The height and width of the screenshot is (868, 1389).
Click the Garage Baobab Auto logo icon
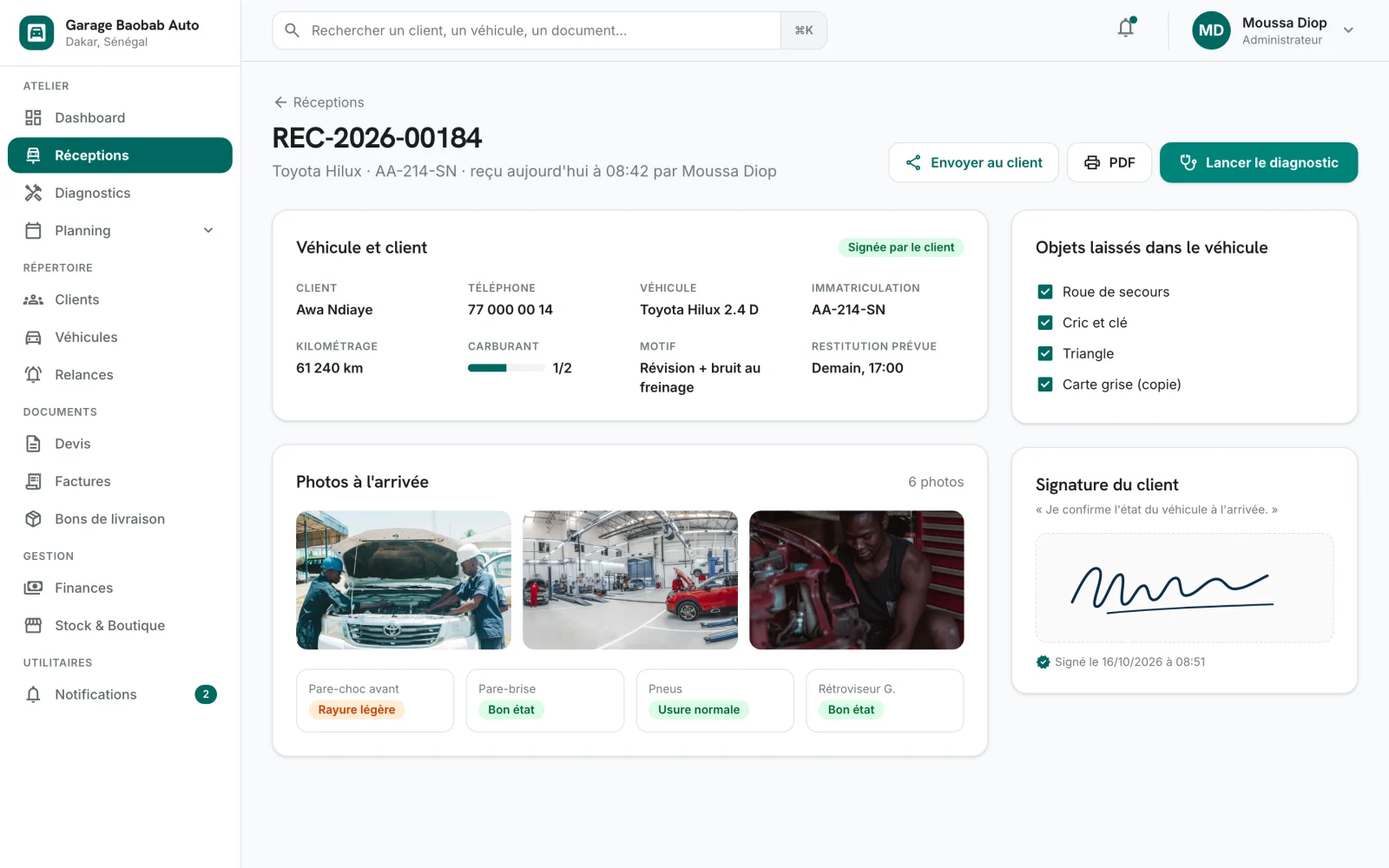(36, 33)
